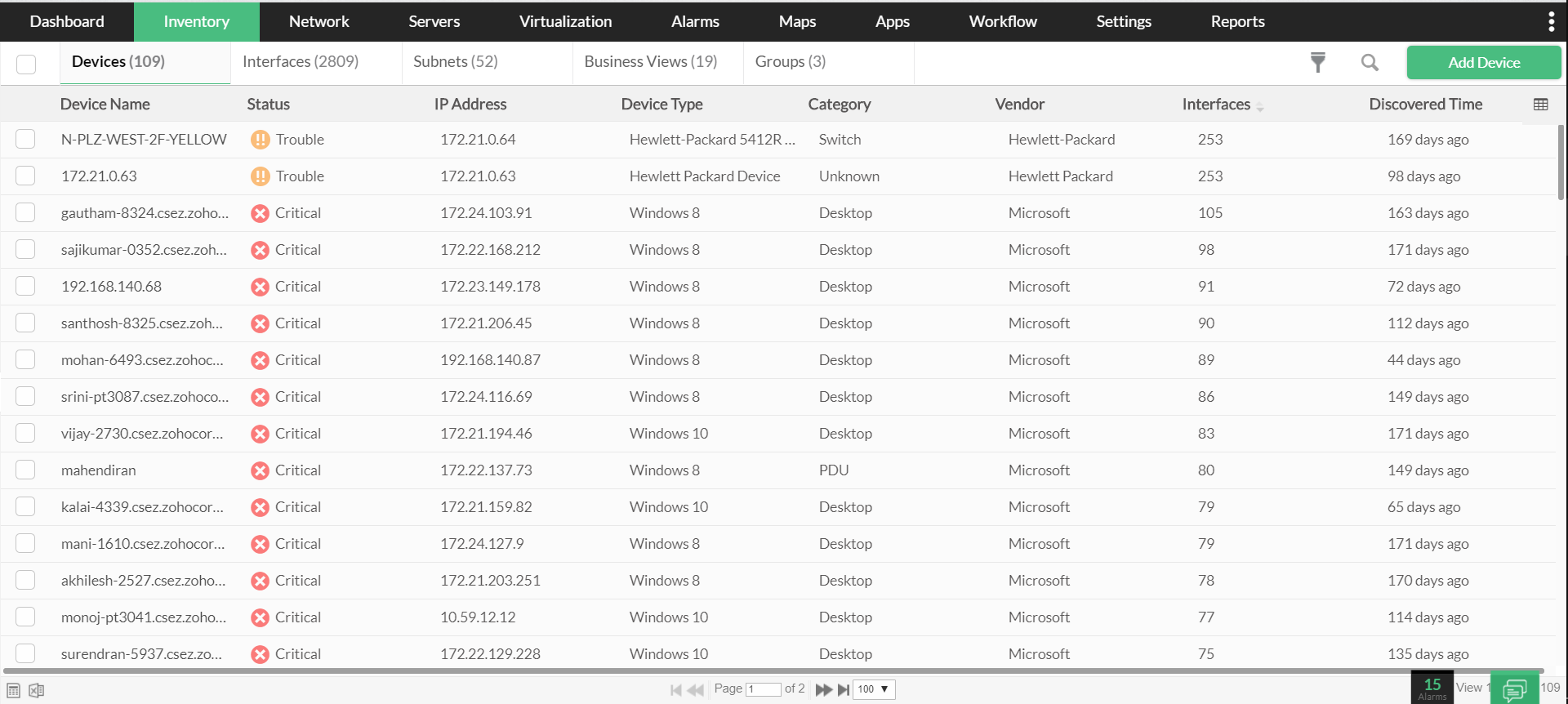Open the column chooser table icon
This screenshot has width=1568, height=704.
pos(1540,105)
